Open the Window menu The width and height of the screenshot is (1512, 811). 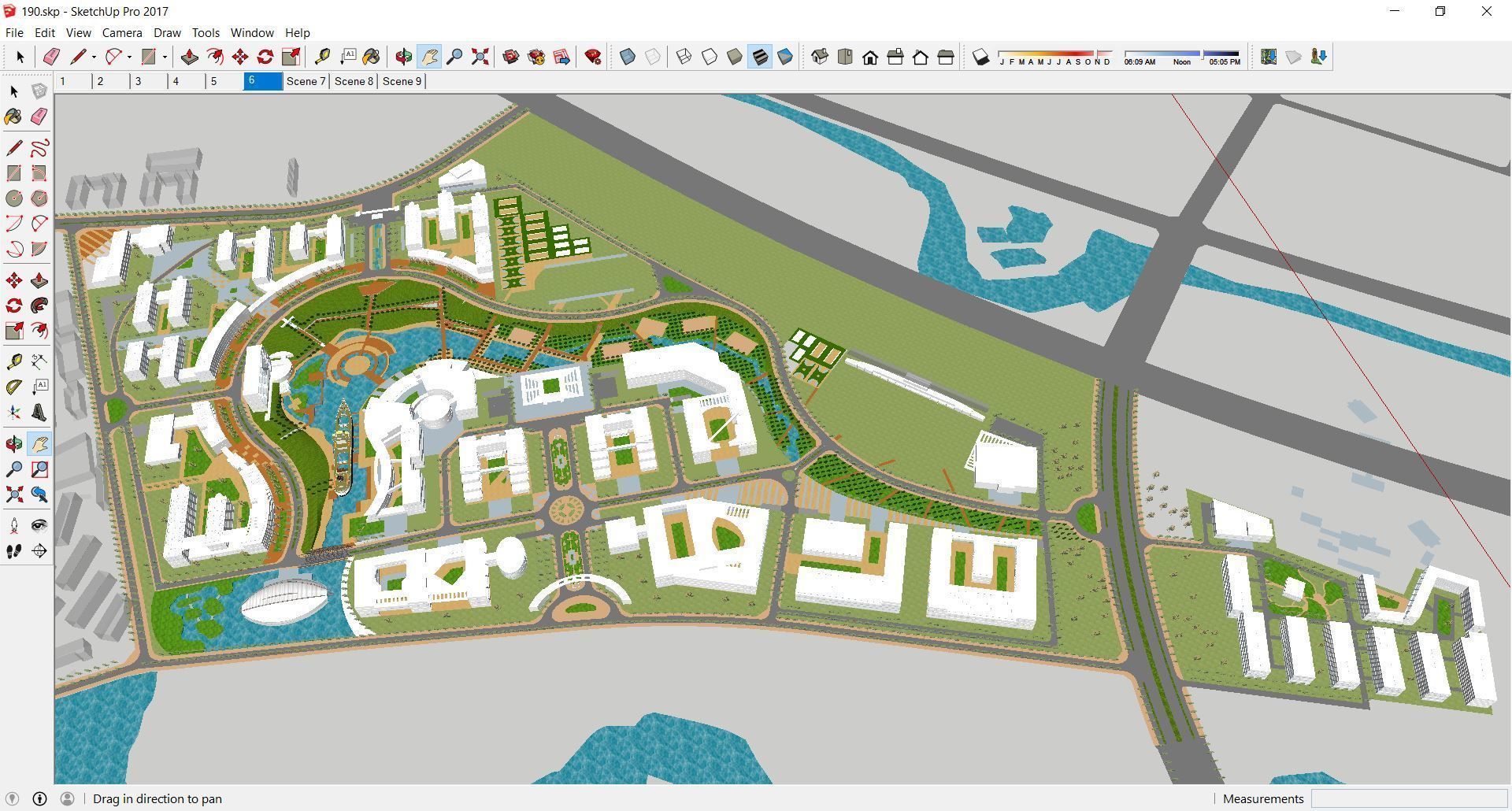[x=252, y=33]
